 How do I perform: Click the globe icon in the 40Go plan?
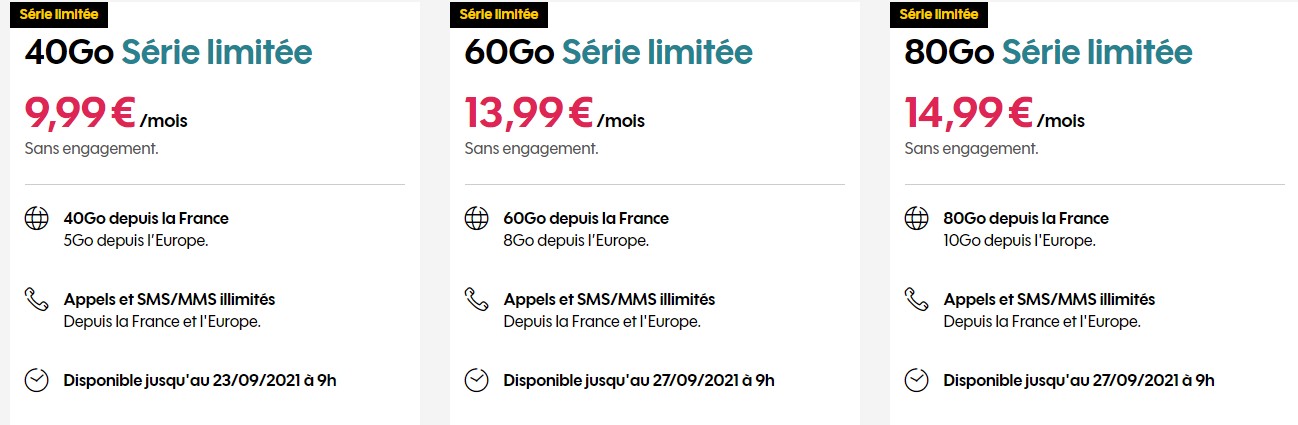coord(36,219)
